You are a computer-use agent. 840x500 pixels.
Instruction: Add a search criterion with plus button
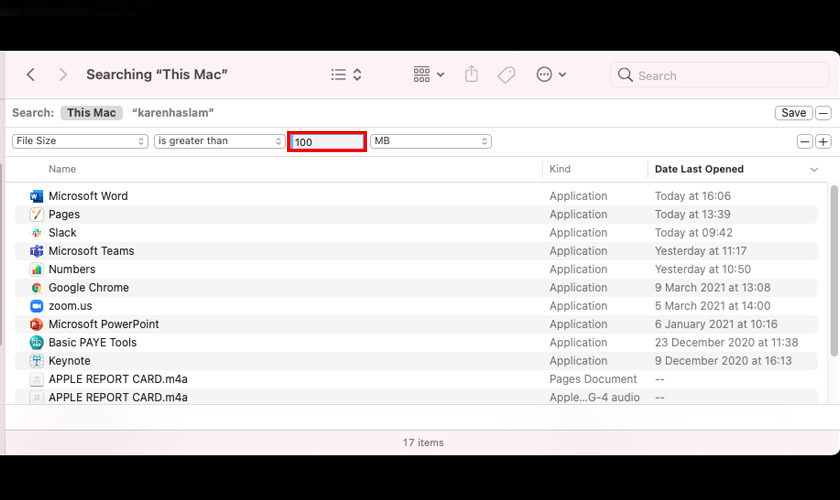point(823,142)
